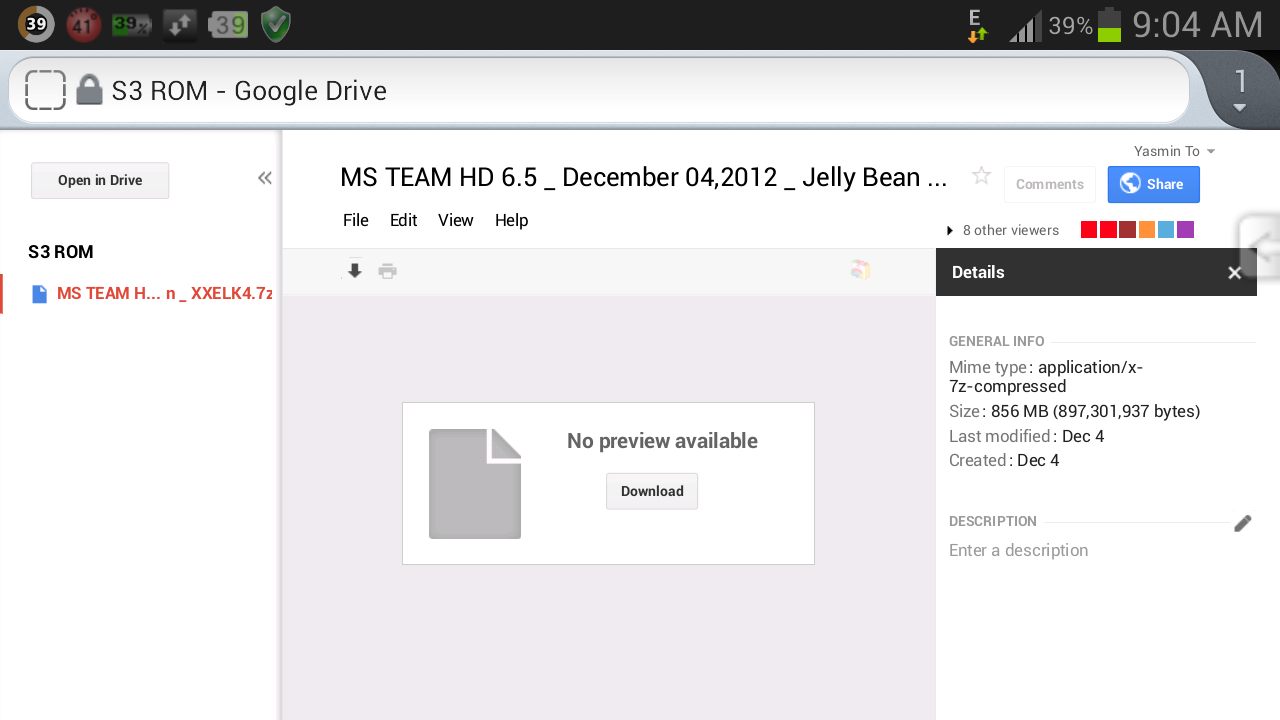
Task: Click the pencil icon to edit description
Action: click(1242, 523)
